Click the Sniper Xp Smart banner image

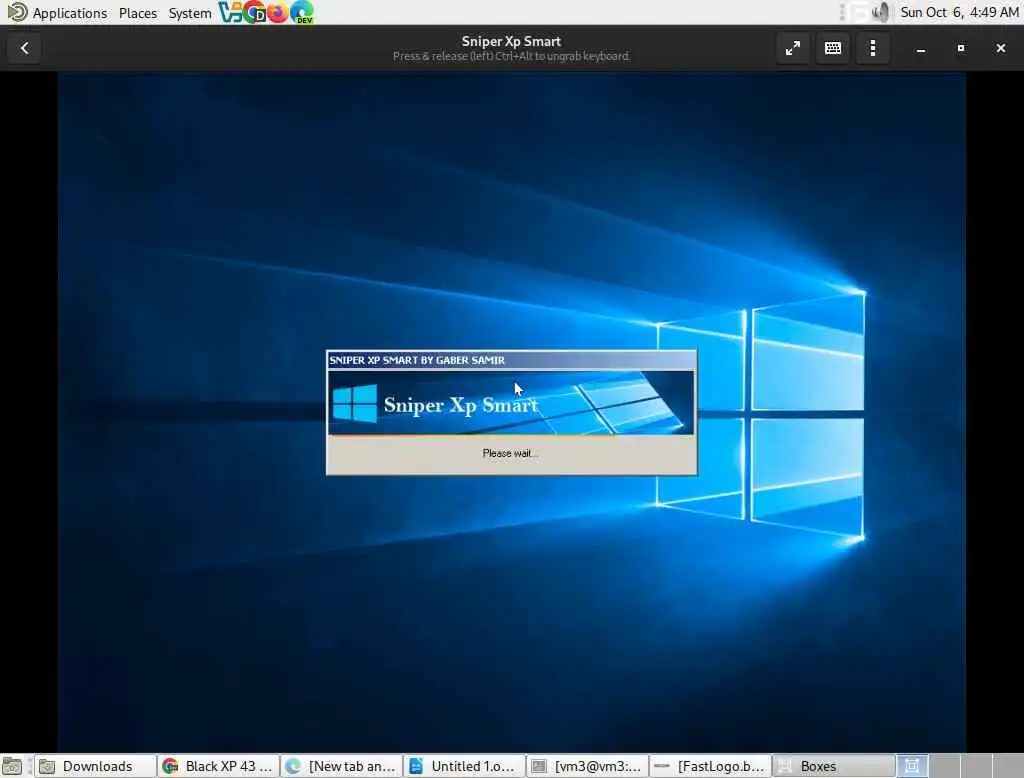pyautogui.click(x=511, y=402)
